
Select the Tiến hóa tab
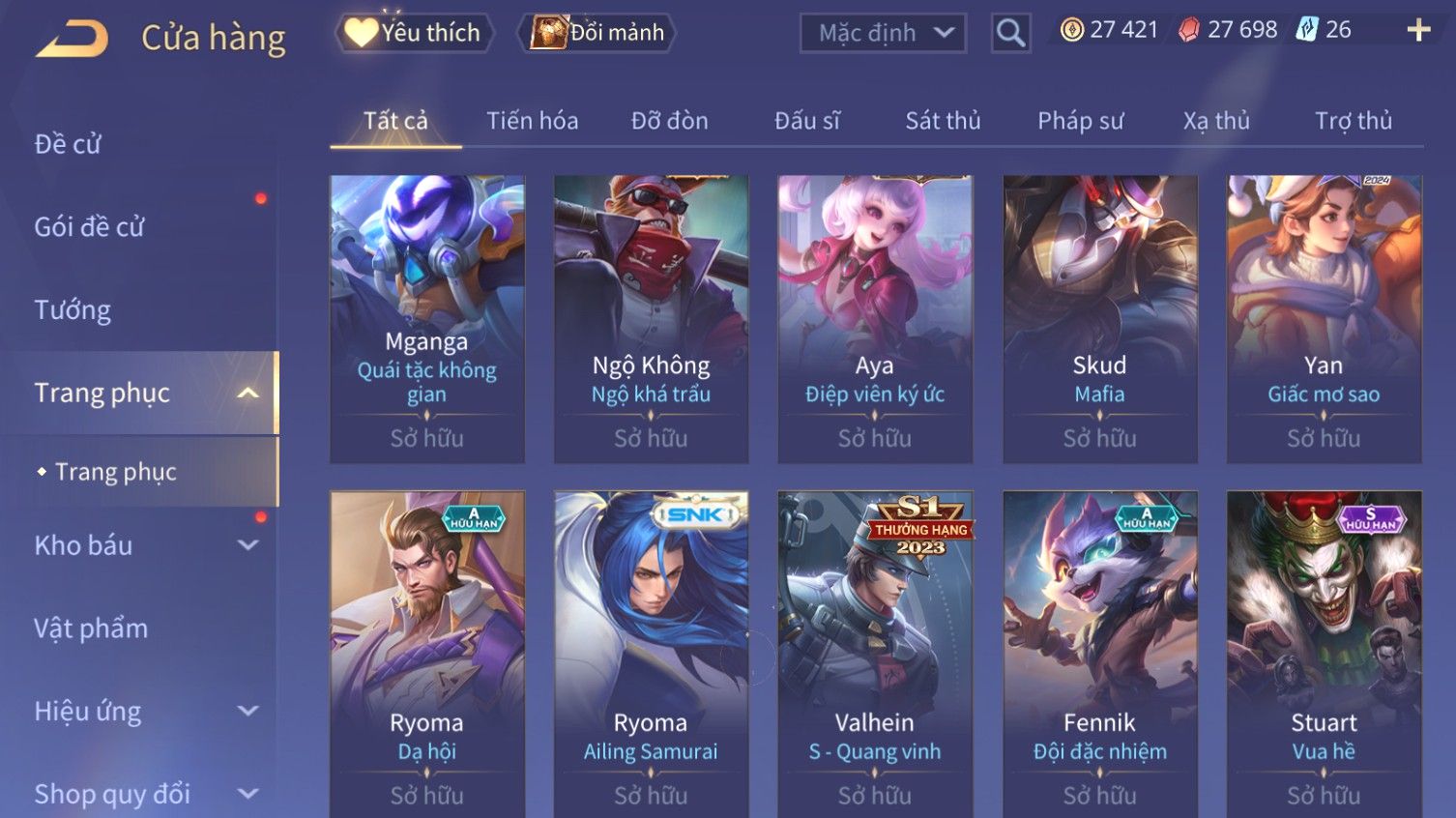tap(533, 121)
